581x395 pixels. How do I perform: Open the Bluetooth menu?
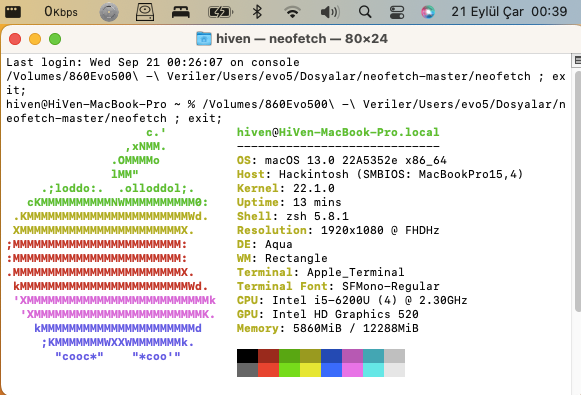(257, 12)
